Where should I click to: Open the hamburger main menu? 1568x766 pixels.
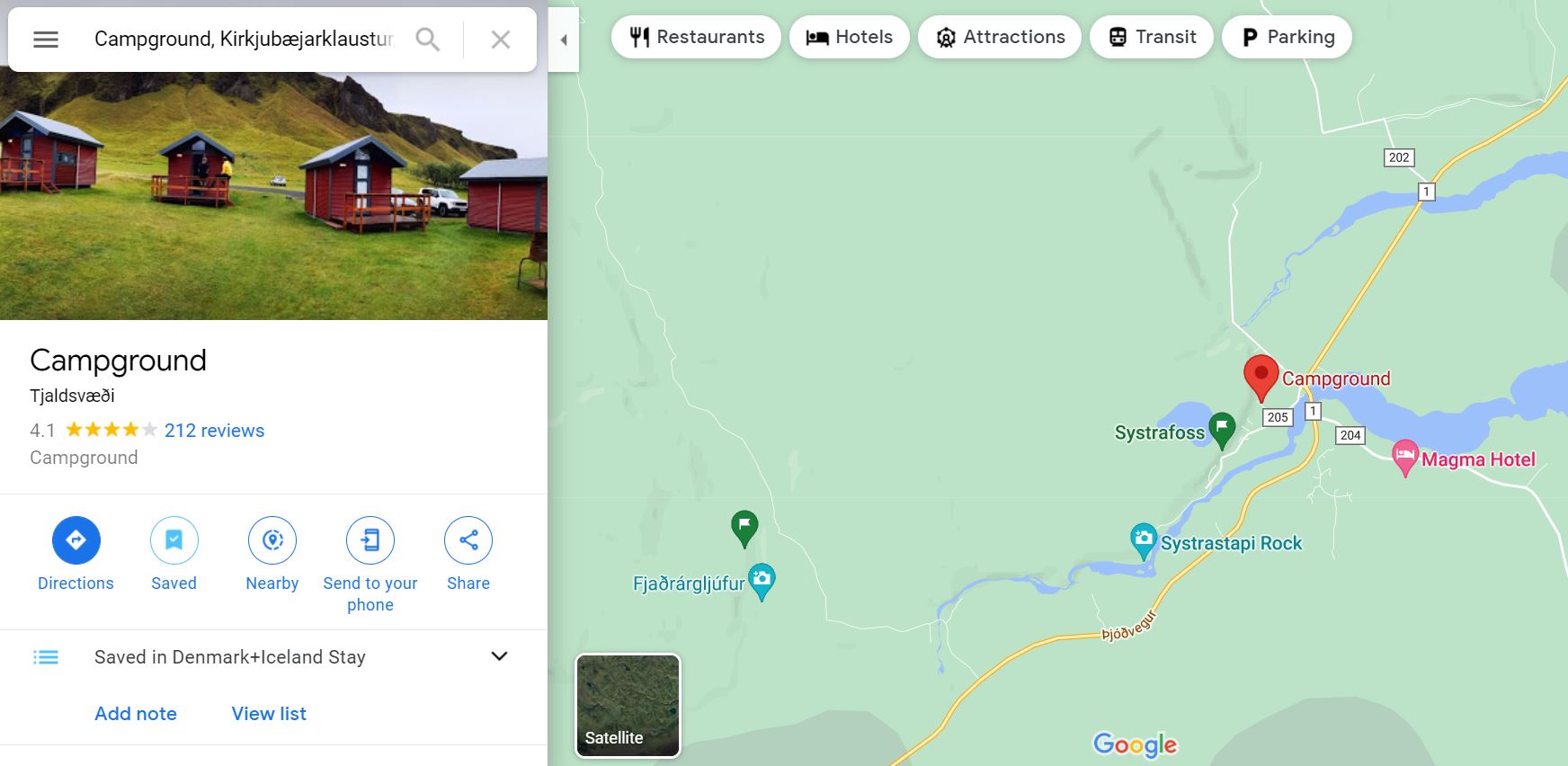click(46, 40)
